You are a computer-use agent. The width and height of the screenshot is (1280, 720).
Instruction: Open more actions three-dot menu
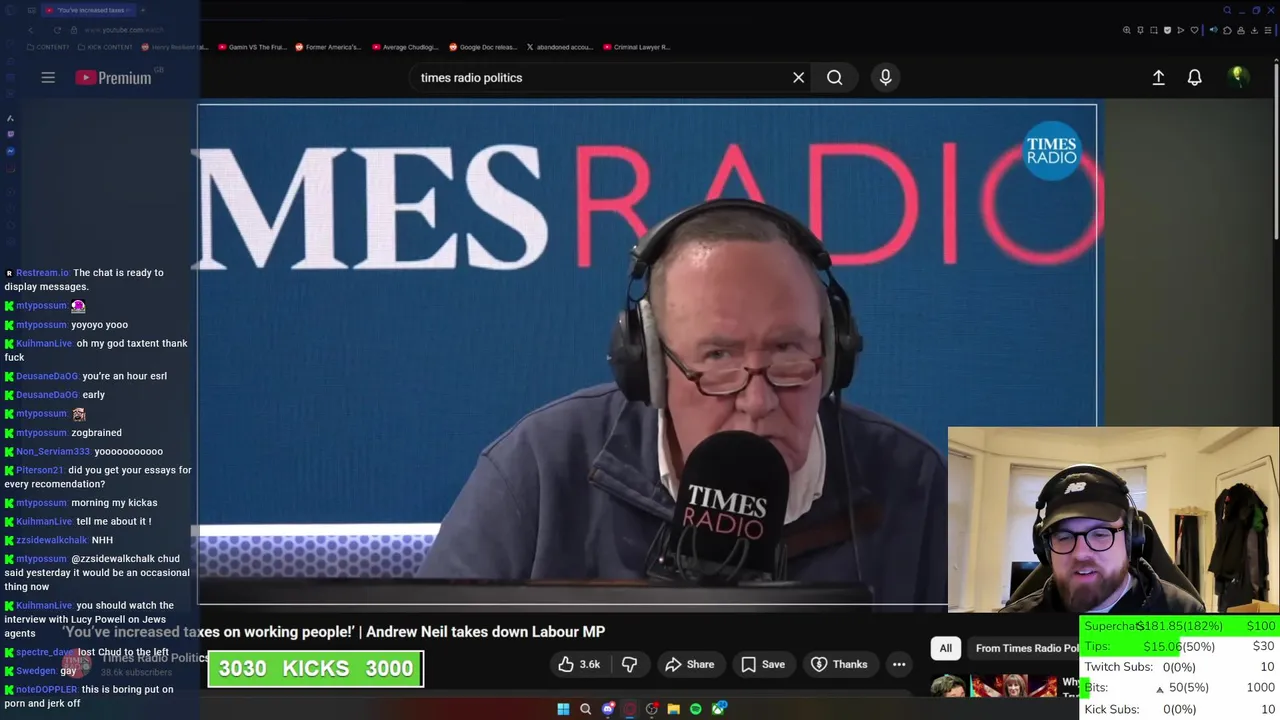click(x=899, y=664)
